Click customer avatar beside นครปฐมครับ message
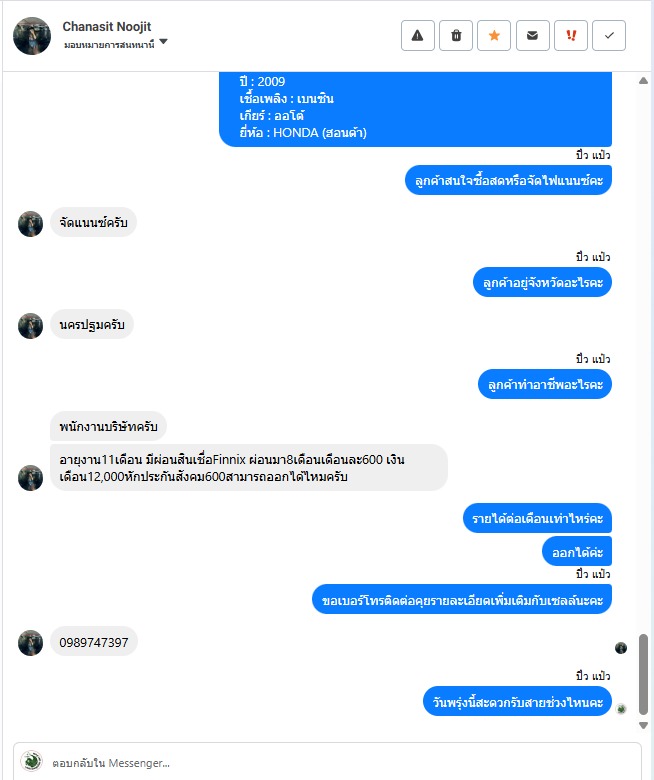The height and width of the screenshot is (780, 654). click(30, 326)
